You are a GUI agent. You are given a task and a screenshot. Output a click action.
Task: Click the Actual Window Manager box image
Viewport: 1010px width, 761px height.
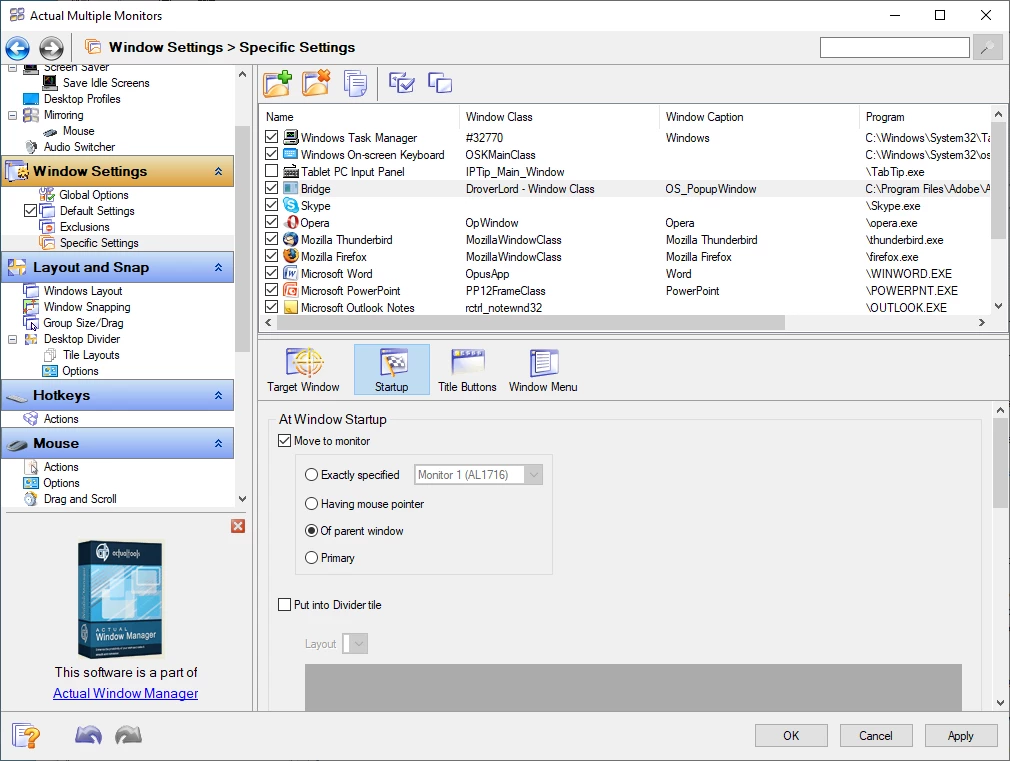click(120, 599)
